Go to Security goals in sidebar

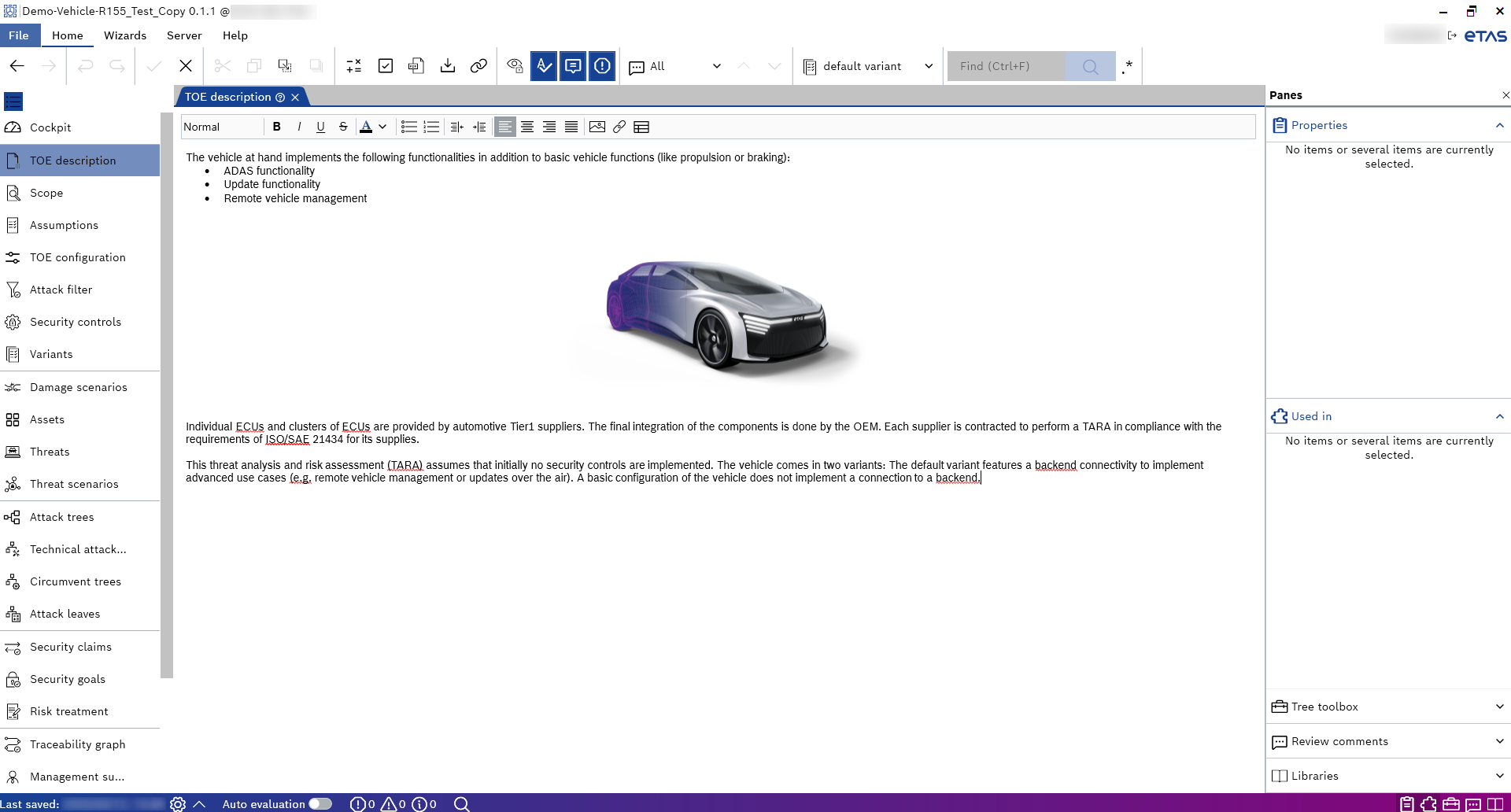(67, 679)
